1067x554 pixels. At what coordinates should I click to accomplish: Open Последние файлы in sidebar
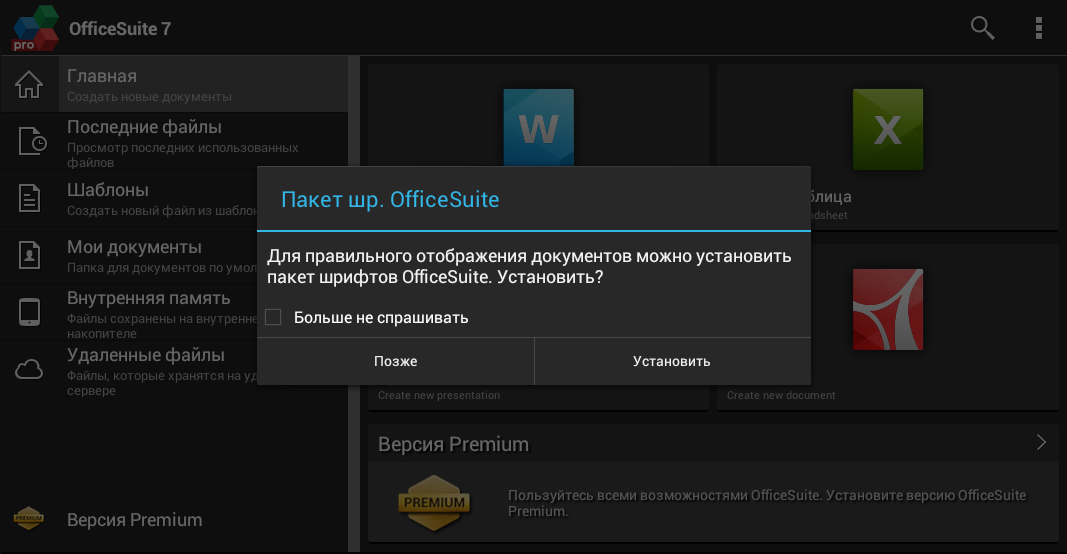pyautogui.click(x=144, y=128)
